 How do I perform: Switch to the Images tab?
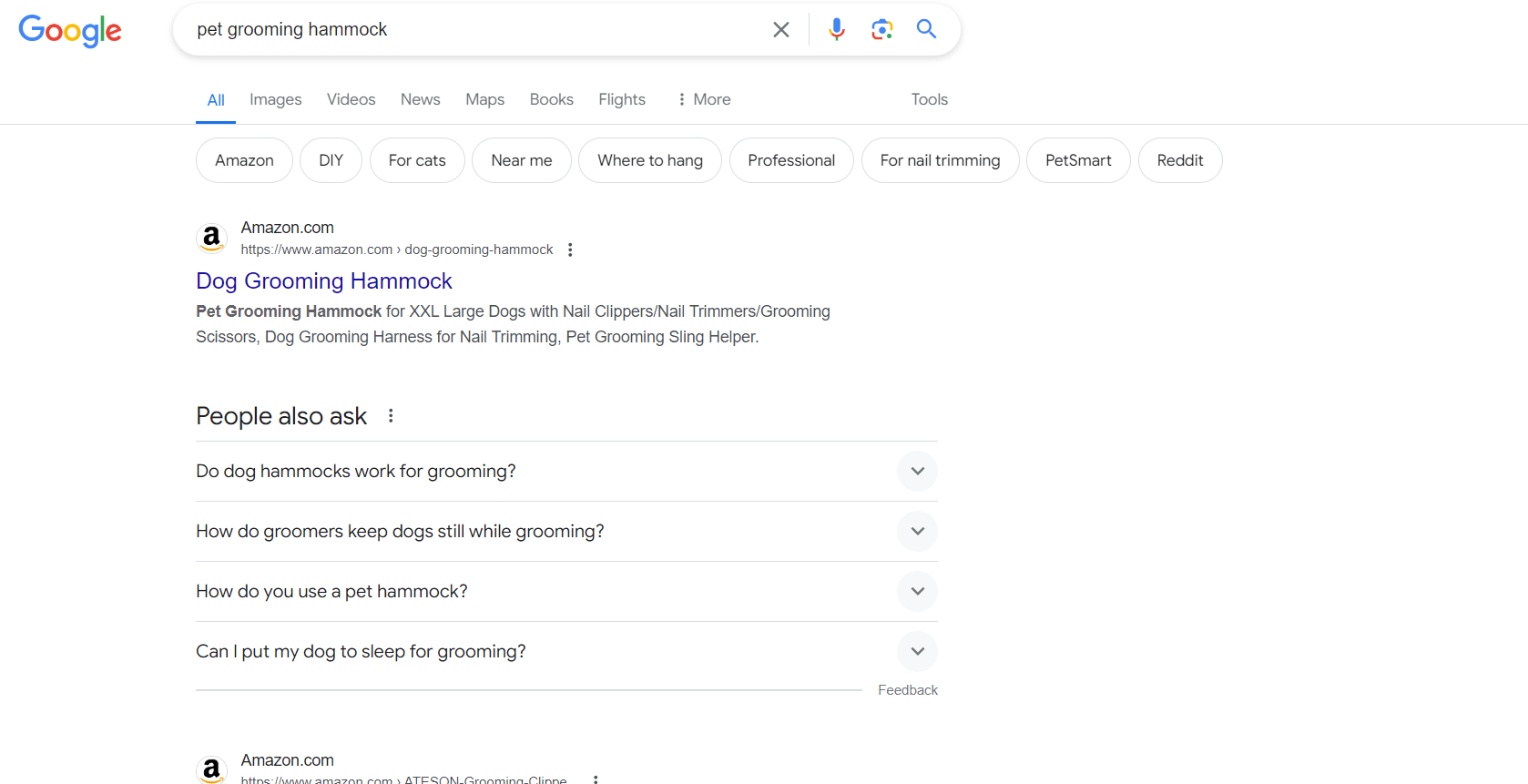click(276, 99)
